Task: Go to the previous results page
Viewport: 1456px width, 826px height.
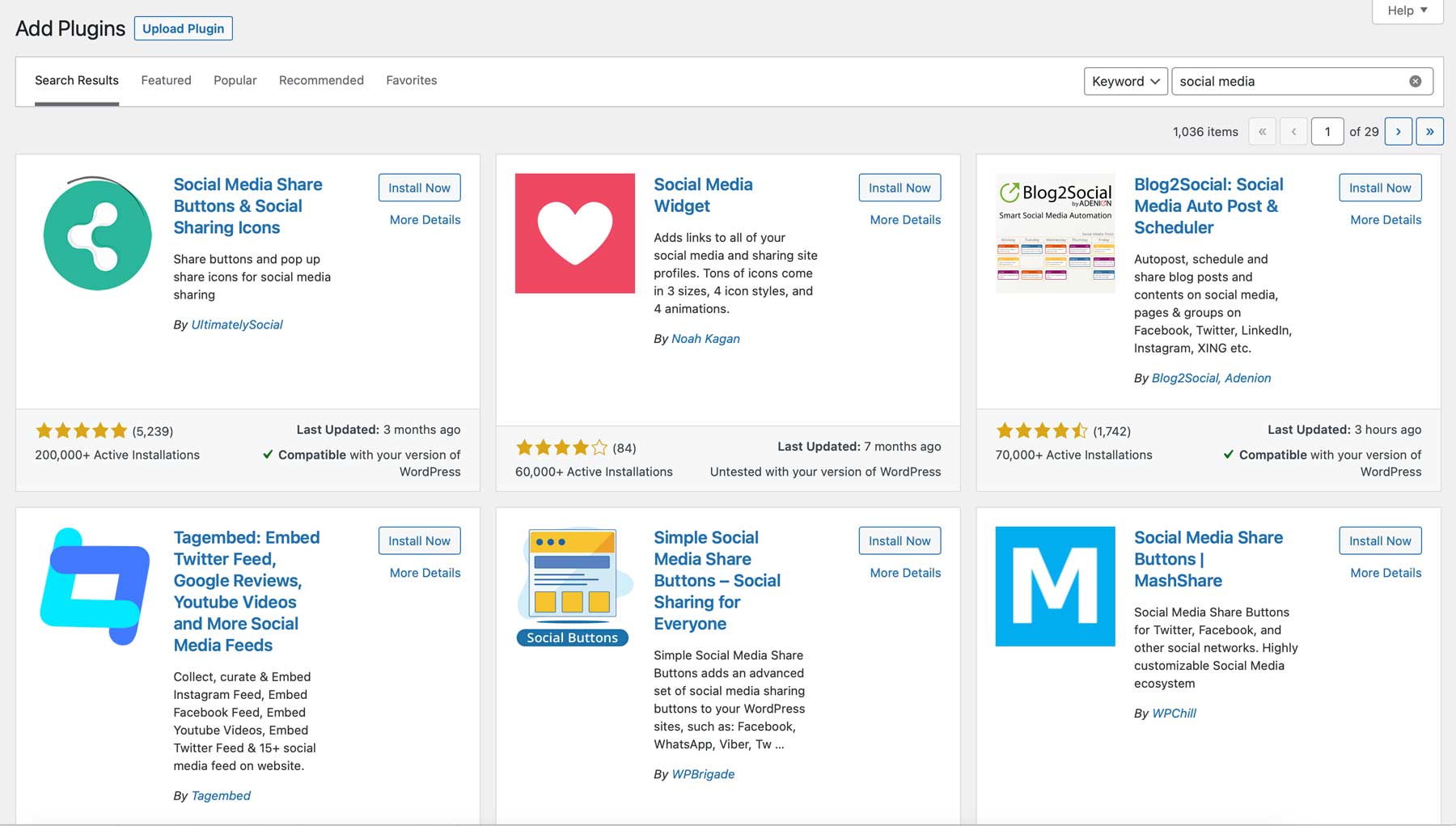Action: click(1293, 130)
